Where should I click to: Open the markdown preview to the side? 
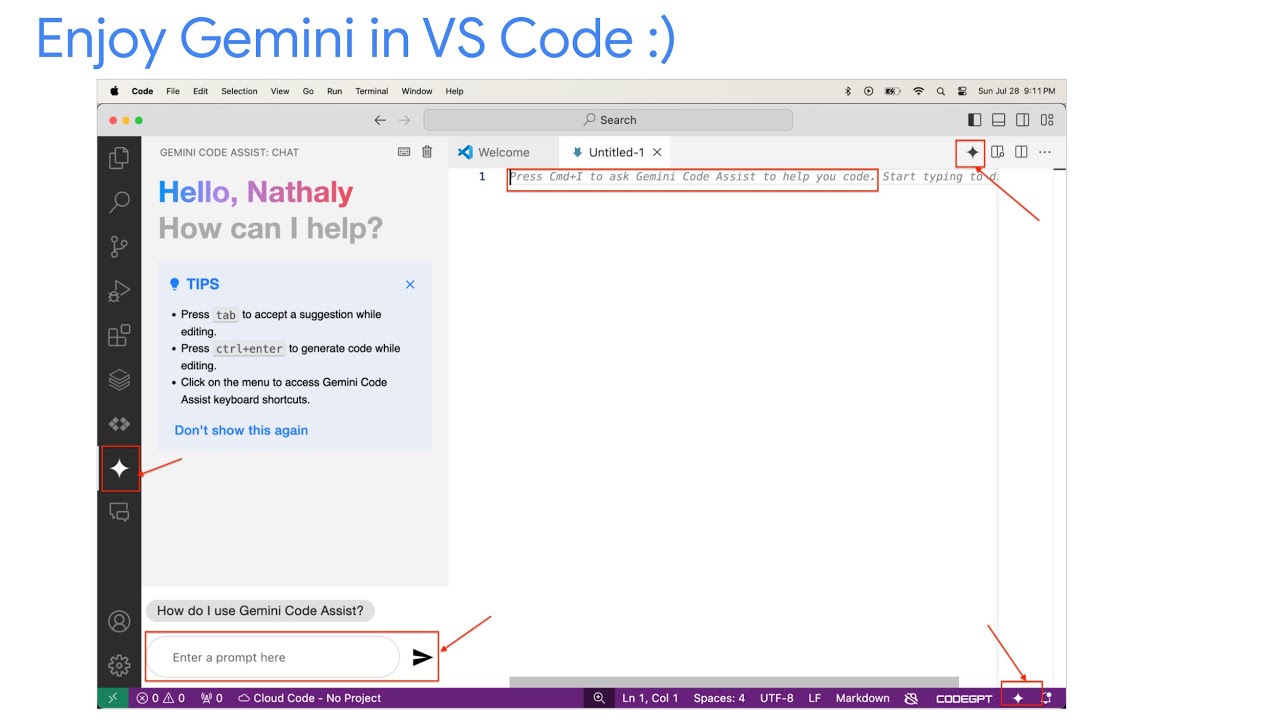pyautogui.click(x=997, y=152)
